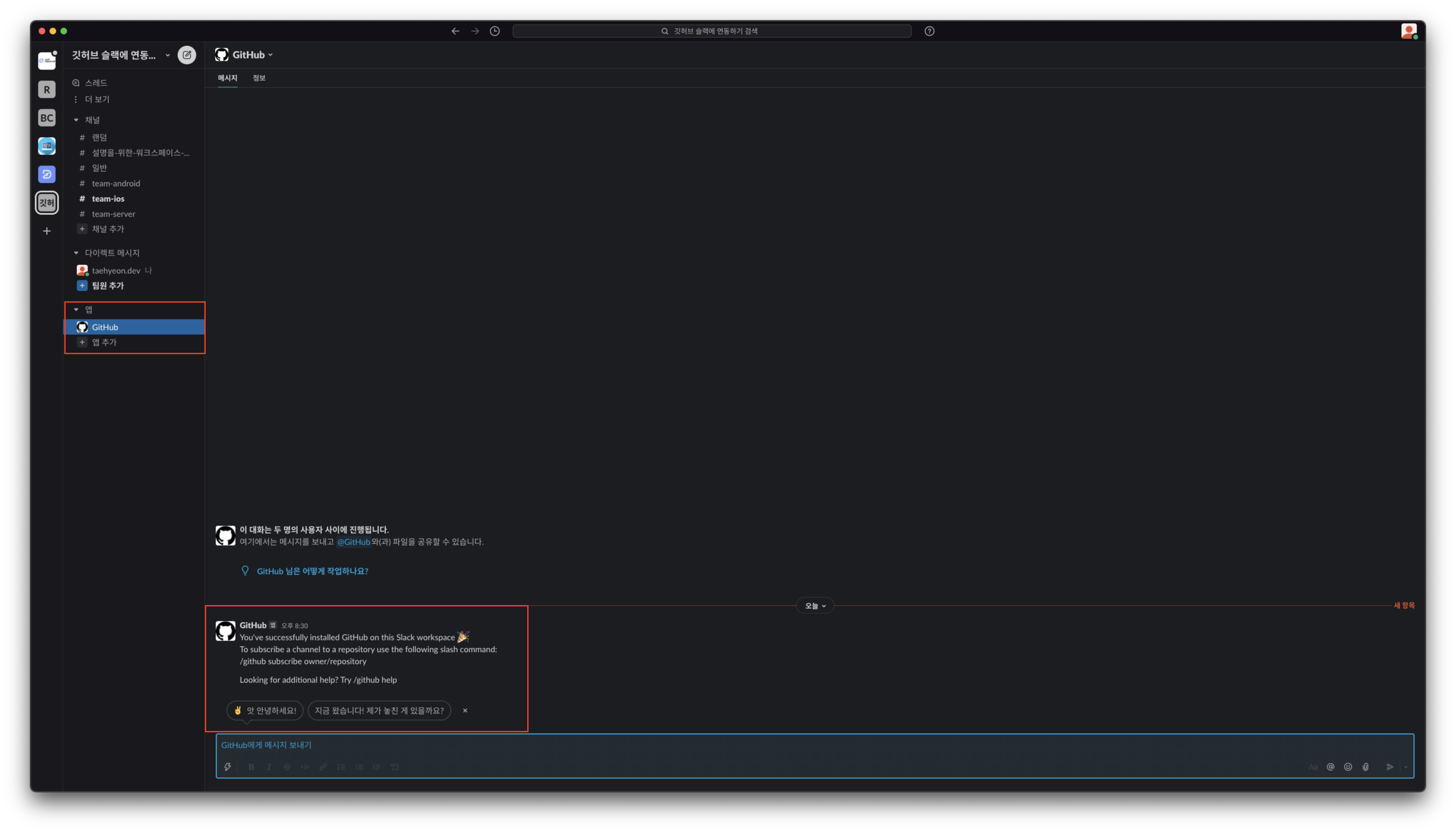This screenshot has width=1456, height=832.
Task: Open GitHub 님은 어떻게 작업하나요? link
Action: coord(312,571)
